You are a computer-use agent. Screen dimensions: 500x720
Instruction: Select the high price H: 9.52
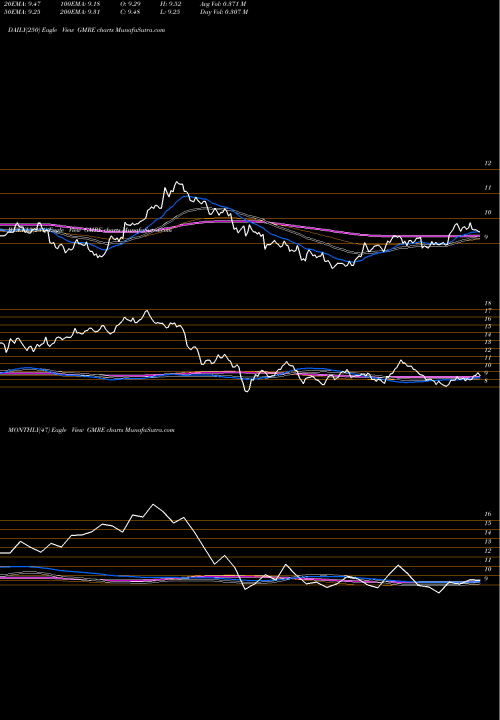click(170, 4)
